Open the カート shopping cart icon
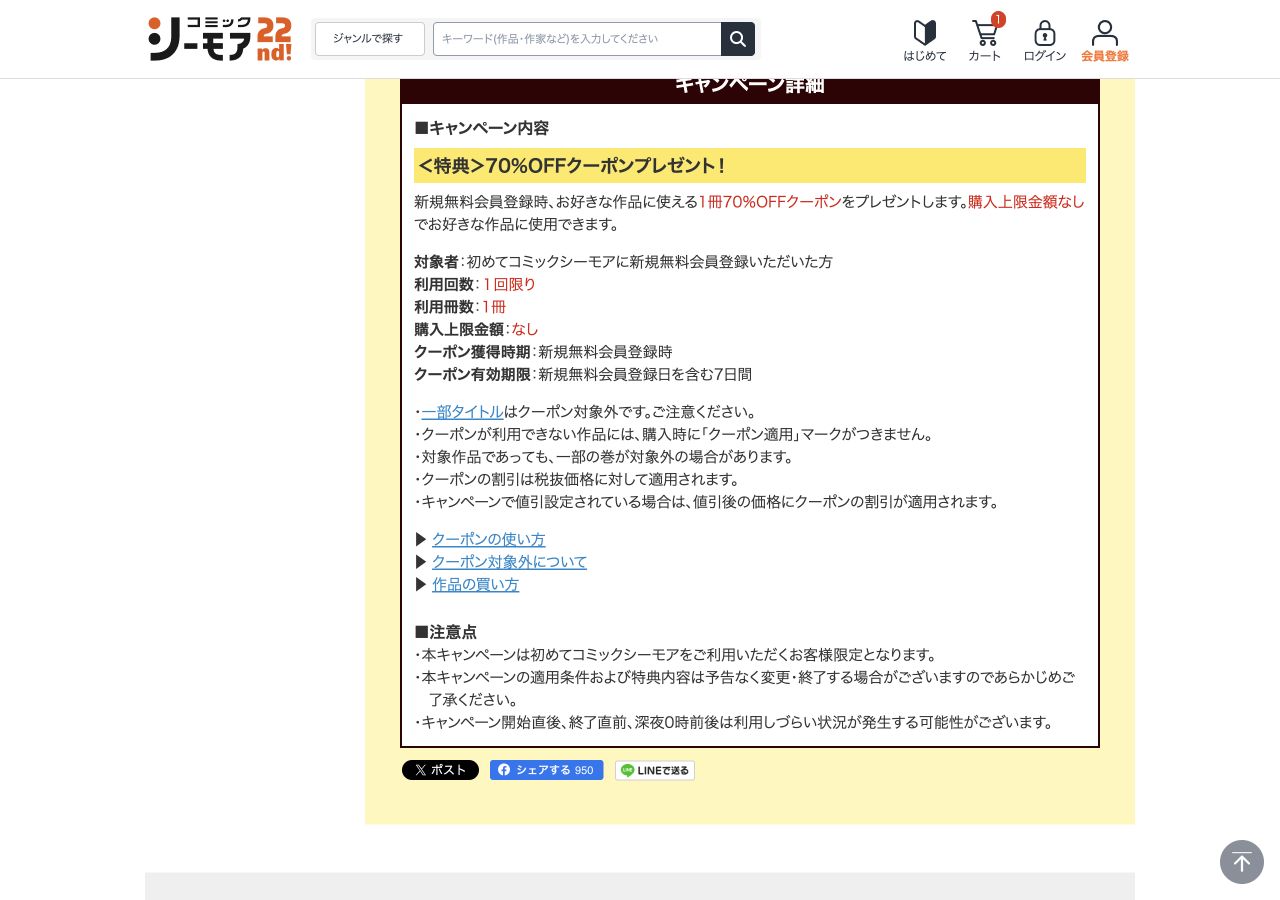Image resolution: width=1280 pixels, height=900 pixels. pos(985,41)
